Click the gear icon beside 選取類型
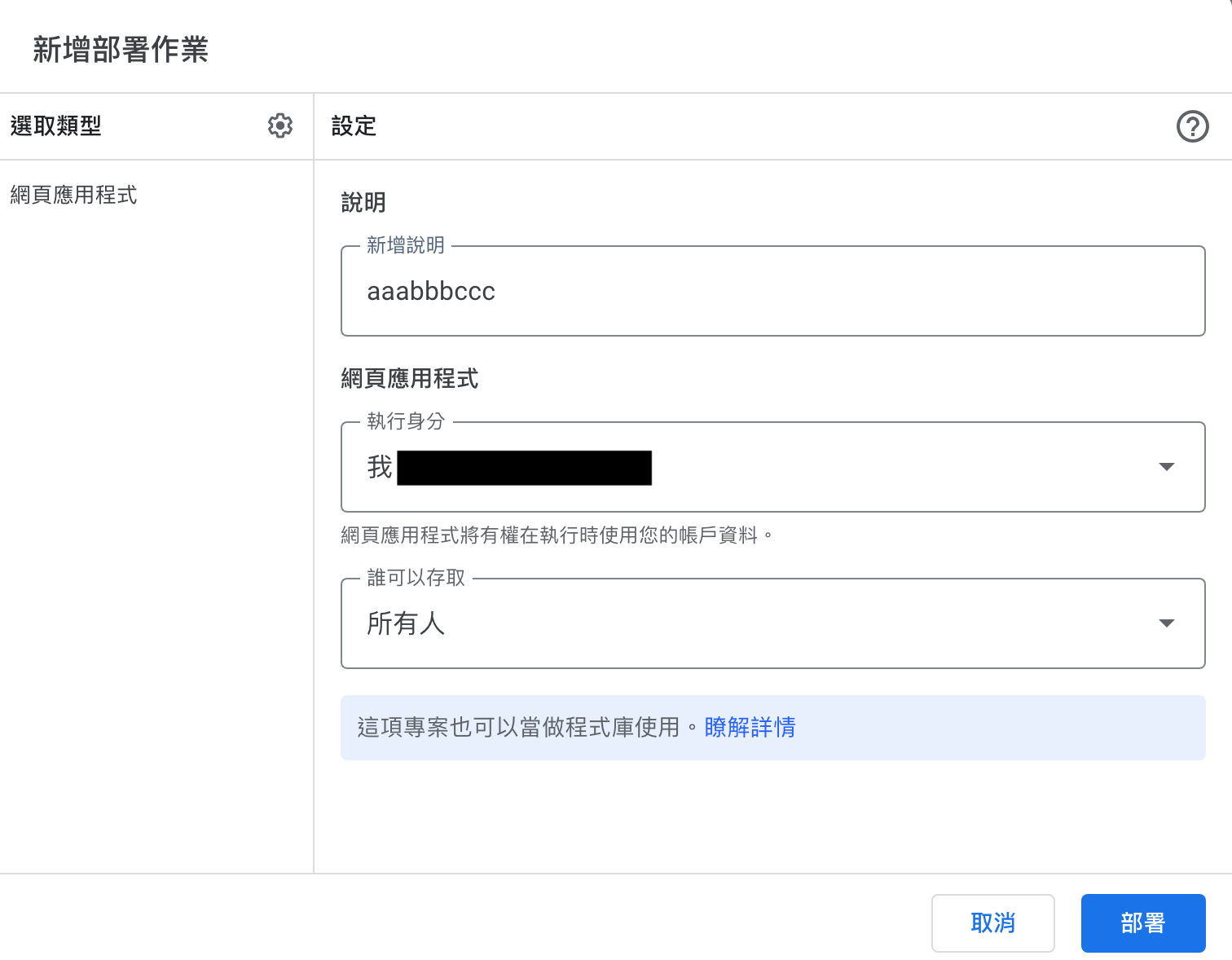 tap(280, 126)
